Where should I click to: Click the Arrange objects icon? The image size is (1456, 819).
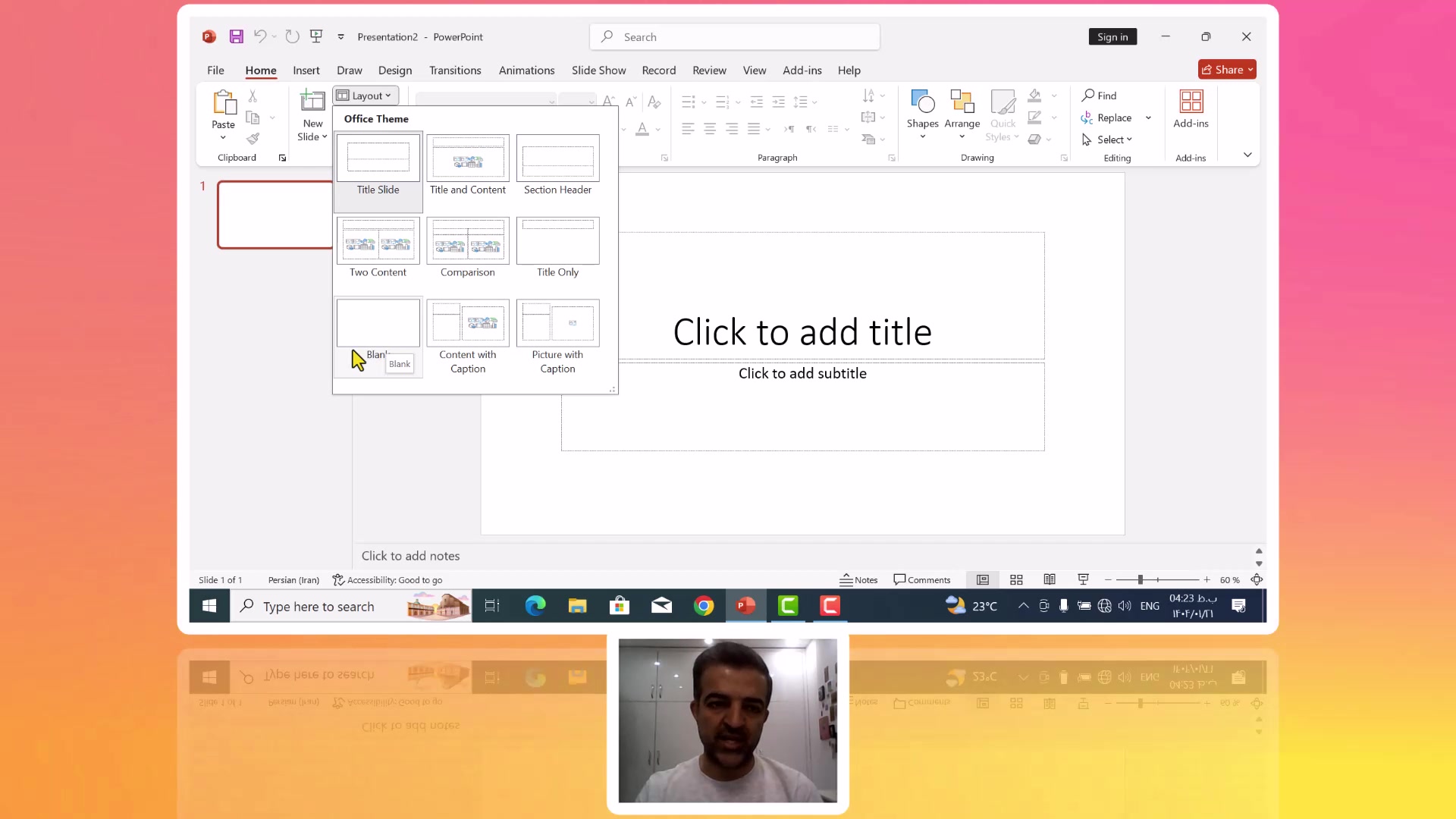click(962, 102)
